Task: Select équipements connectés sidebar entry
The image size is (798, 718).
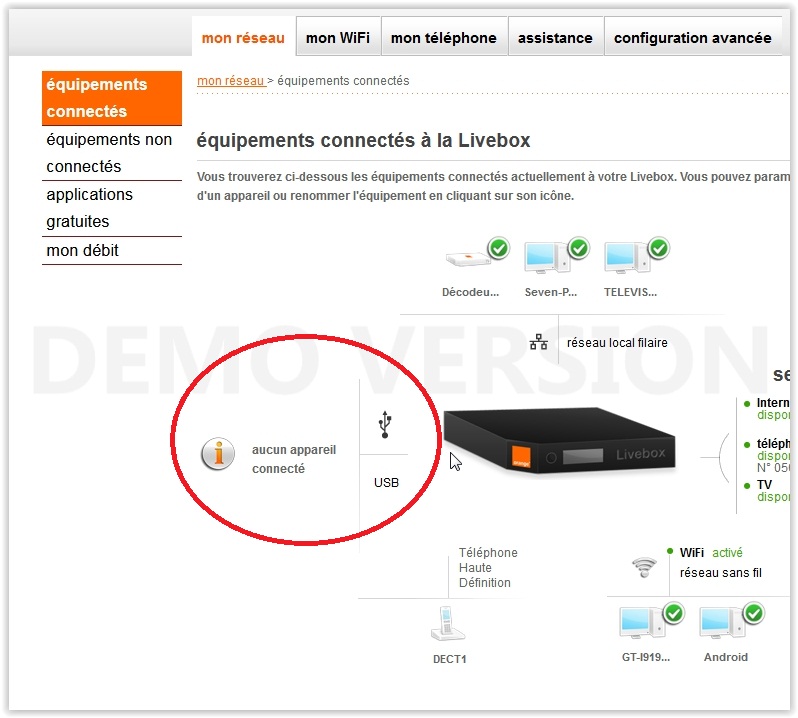Action: pyautogui.click(x=111, y=98)
